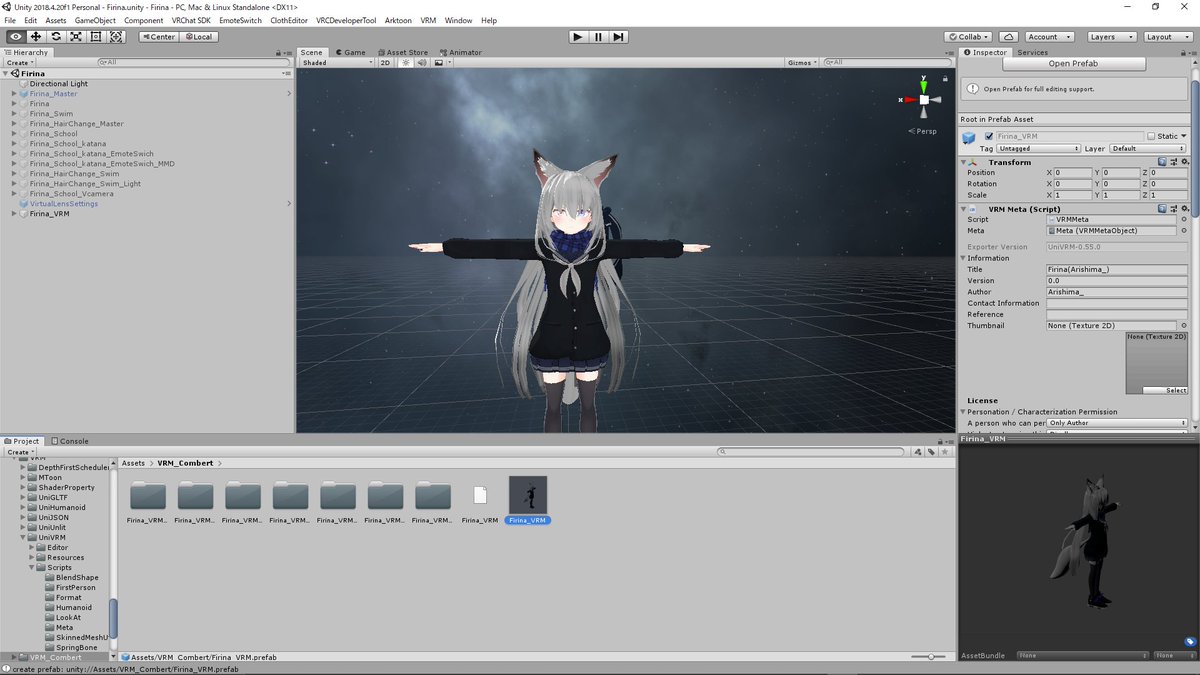Open the Only Author permission dropdown
Screen dimensions: 1200x675
(x=1117, y=423)
